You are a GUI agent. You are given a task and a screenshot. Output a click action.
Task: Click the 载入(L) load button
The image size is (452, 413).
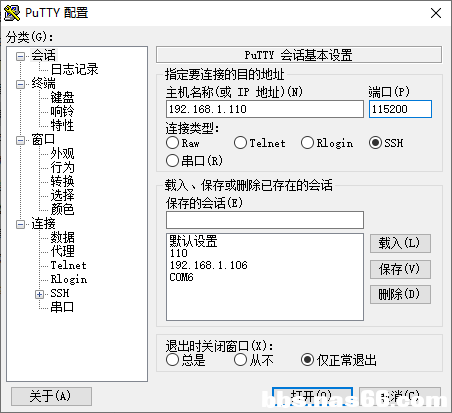(x=400, y=243)
